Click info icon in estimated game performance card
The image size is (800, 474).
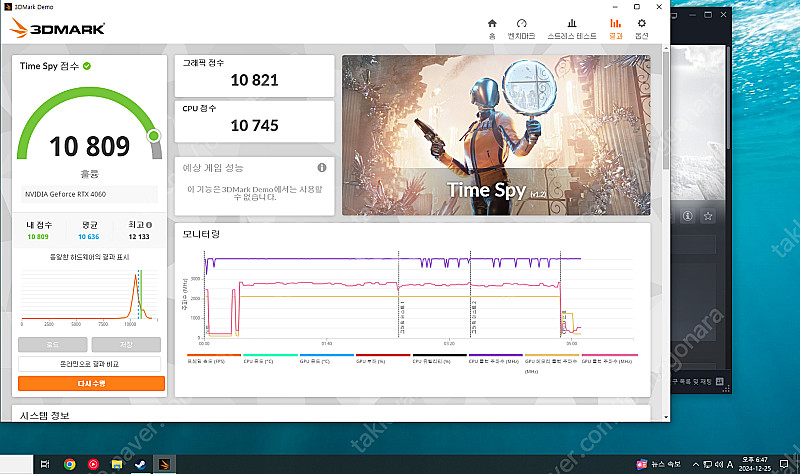point(322,167)
